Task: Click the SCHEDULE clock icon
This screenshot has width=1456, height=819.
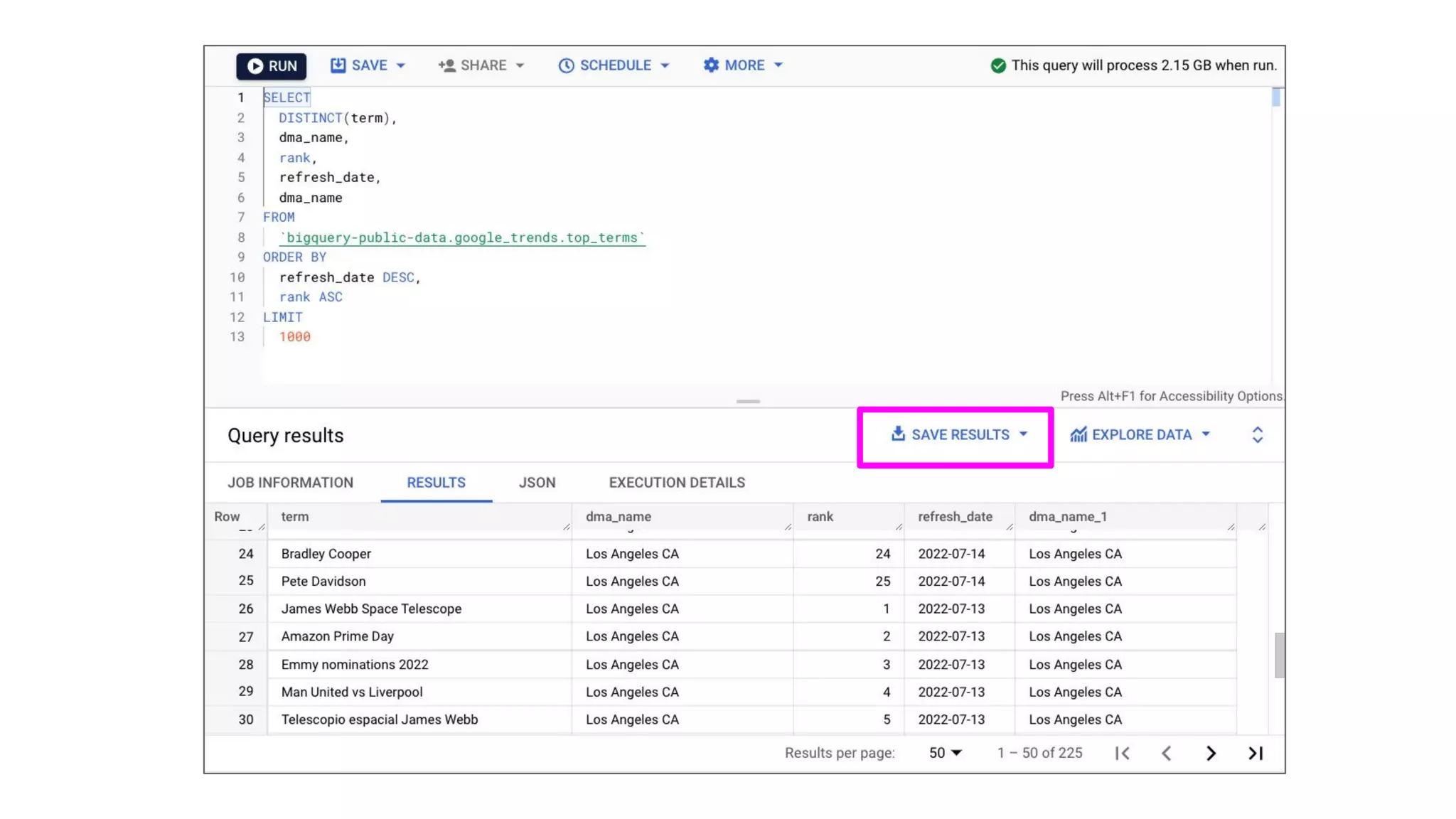Action: pos(566,65)
